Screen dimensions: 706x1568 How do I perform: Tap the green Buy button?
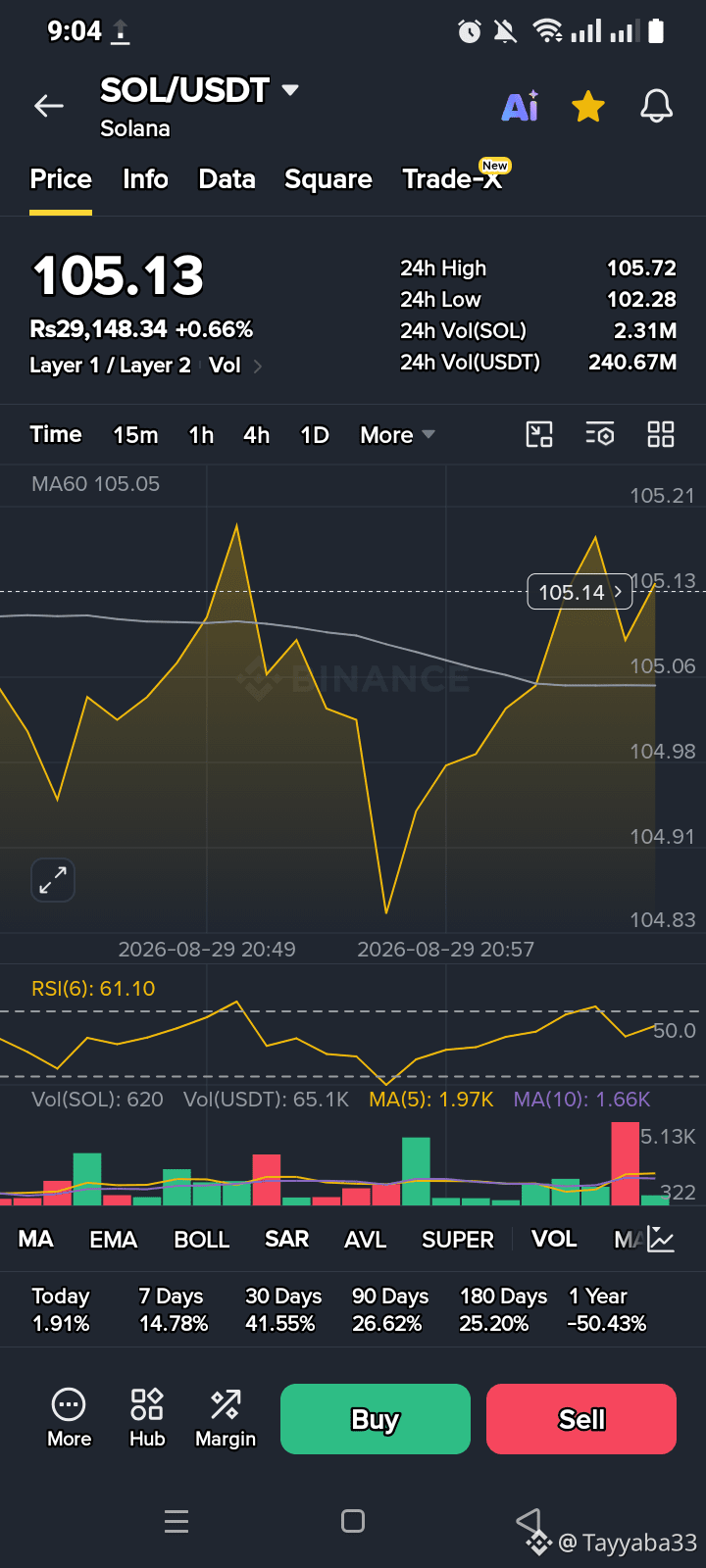[376, 1419]
